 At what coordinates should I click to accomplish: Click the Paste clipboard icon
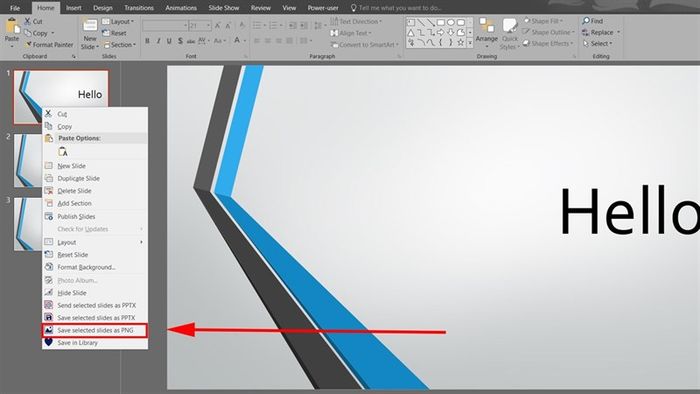pyautogui.click(x=12, y=26)
